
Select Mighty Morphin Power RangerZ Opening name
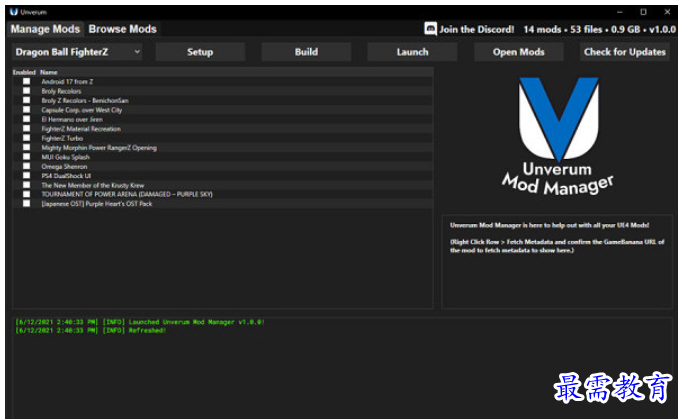pos(99,147)
